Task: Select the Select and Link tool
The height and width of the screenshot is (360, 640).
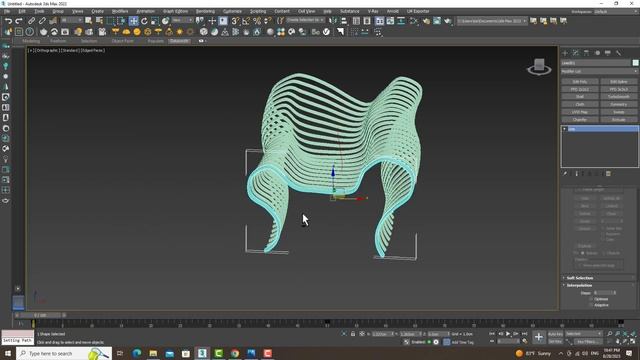Action: (31, 21)
